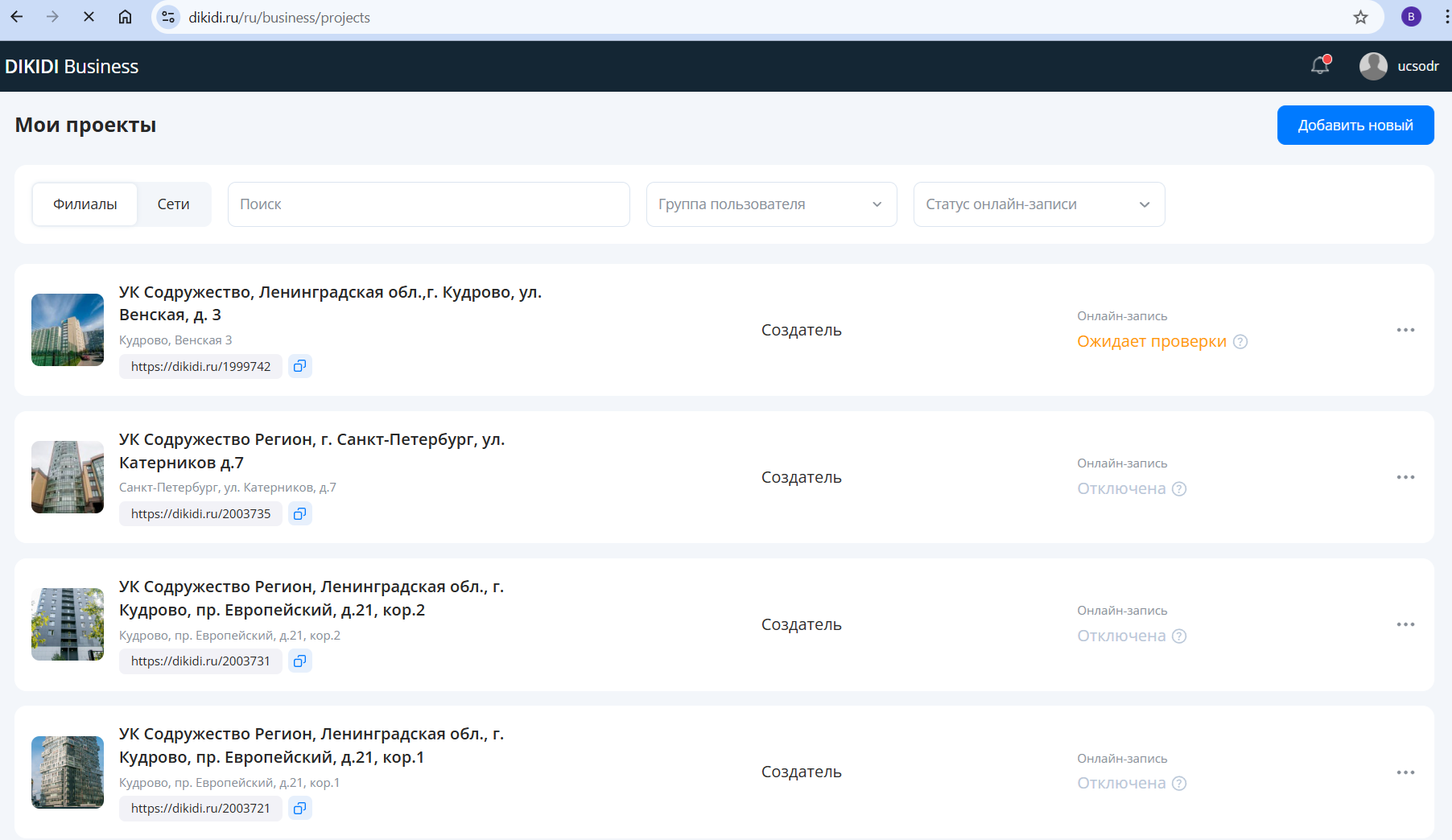Open the Венская д. 3 building thumbnail
The height and width of the screenshot is (840, 1452).
[x=68, y=330]
